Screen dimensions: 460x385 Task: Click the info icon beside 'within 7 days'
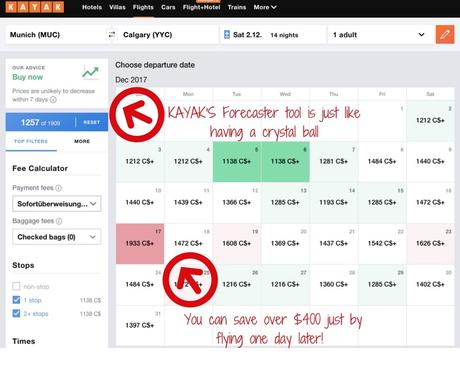53,100
